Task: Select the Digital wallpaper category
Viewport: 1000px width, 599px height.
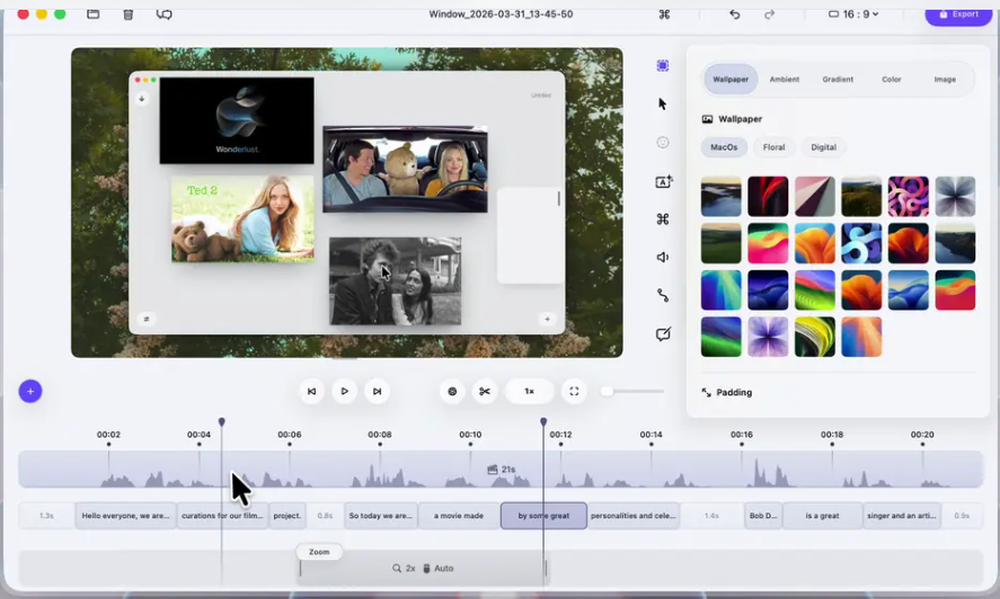Action: click(823, 147)
